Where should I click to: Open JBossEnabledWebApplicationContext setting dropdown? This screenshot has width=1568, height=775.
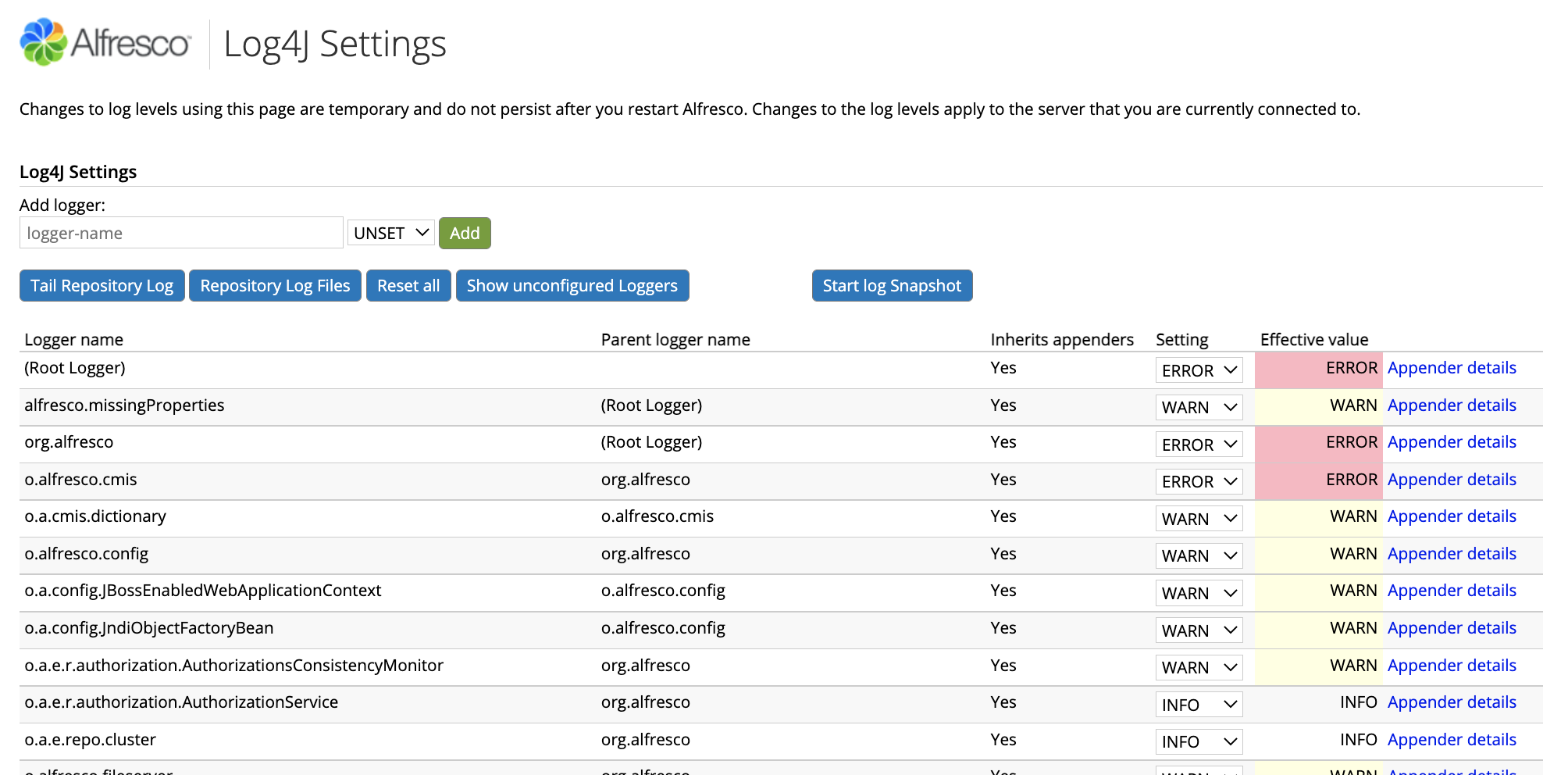click(1199, 593)
